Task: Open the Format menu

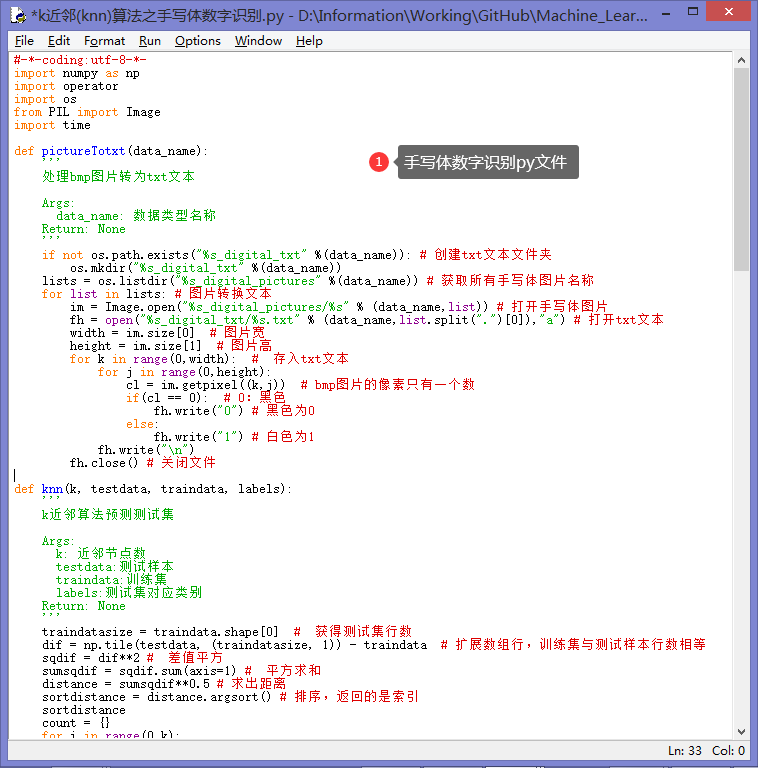Action: (104, 41)
